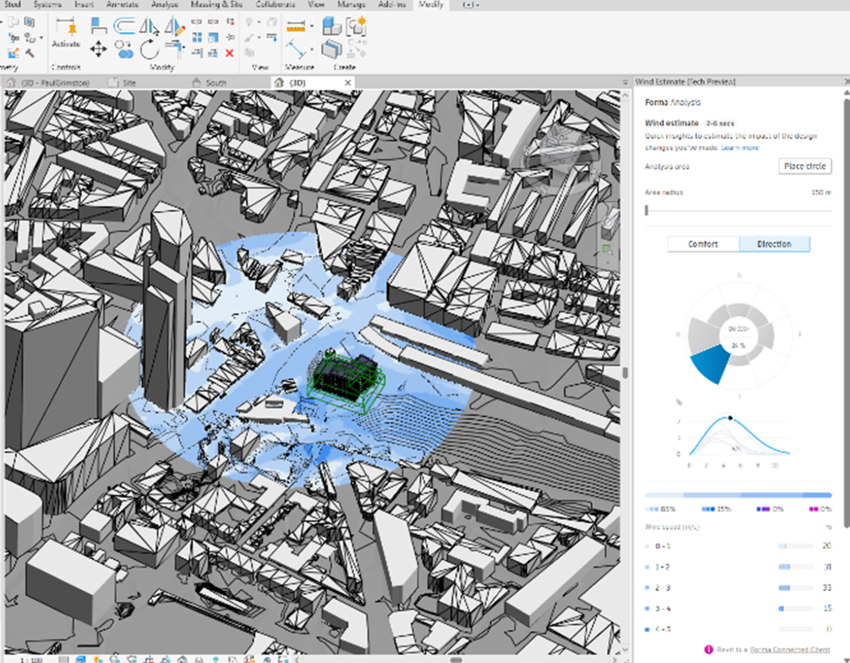Select the Direction view toggle
Image resolution: width=850 pixels, height=663 pixels.
pos(774,244)
